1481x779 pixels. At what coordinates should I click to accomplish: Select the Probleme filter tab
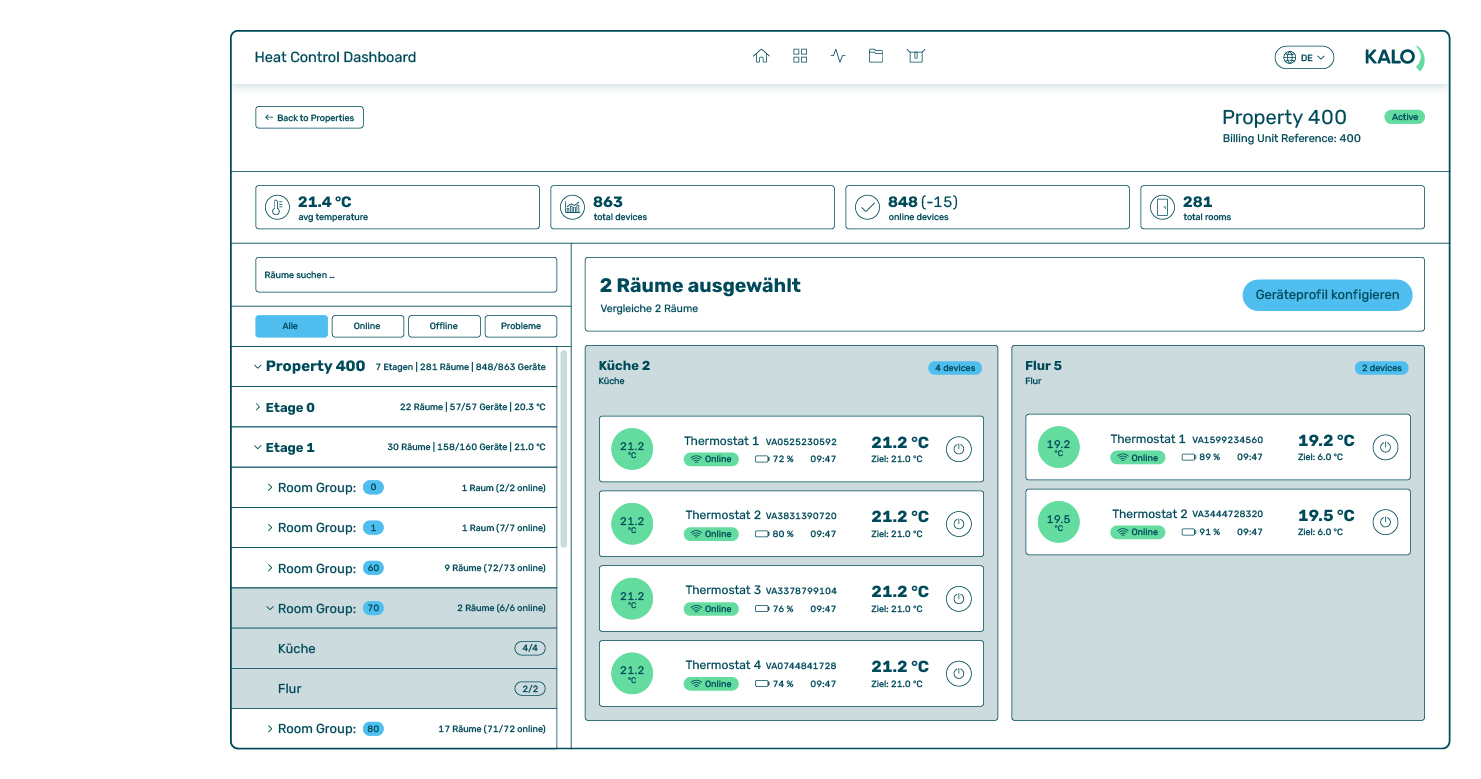click(x=521, y=326)
